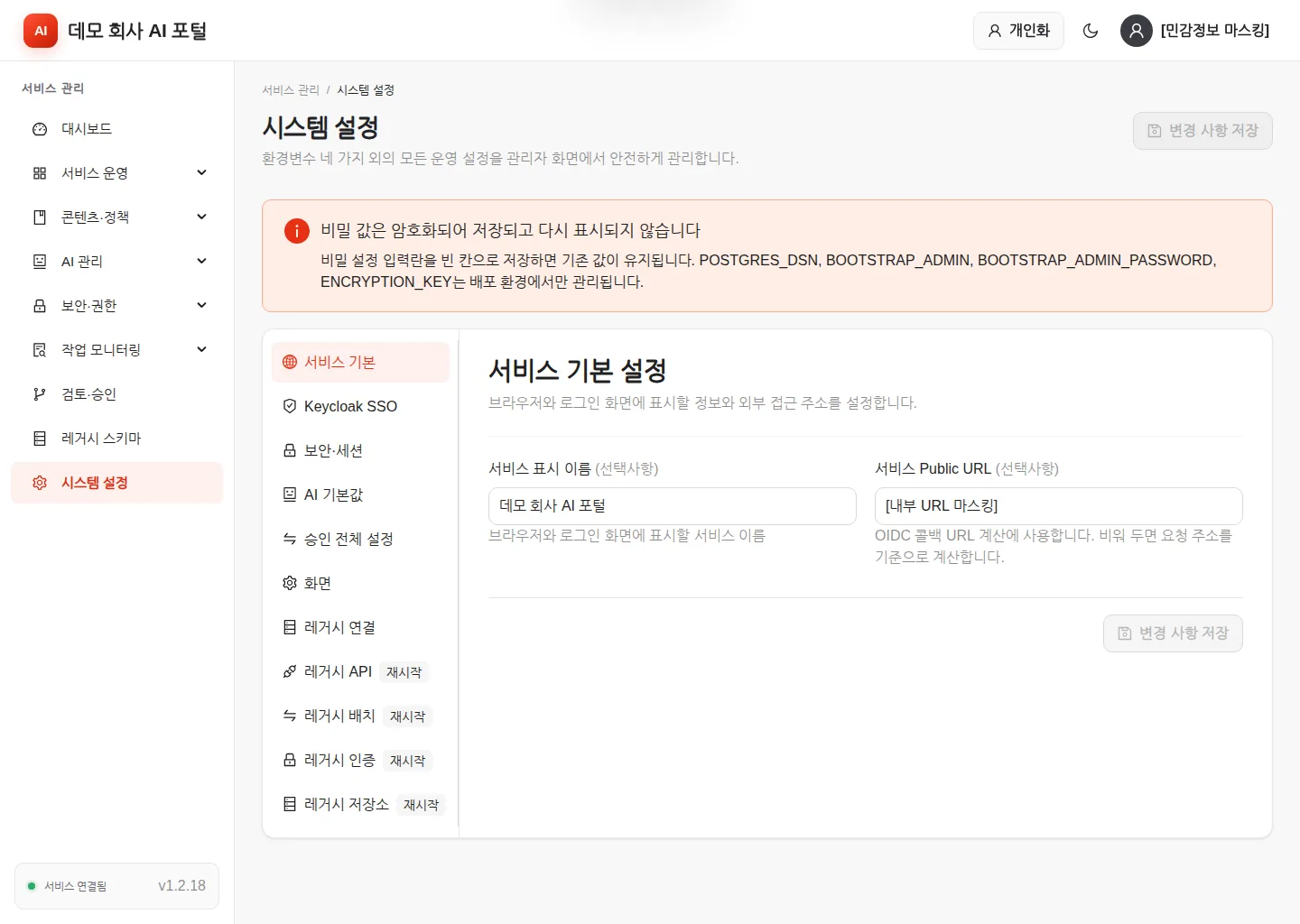1300x924 pixels.
Task: Click the AI 관리 bot icon
Action: (40, 262)
